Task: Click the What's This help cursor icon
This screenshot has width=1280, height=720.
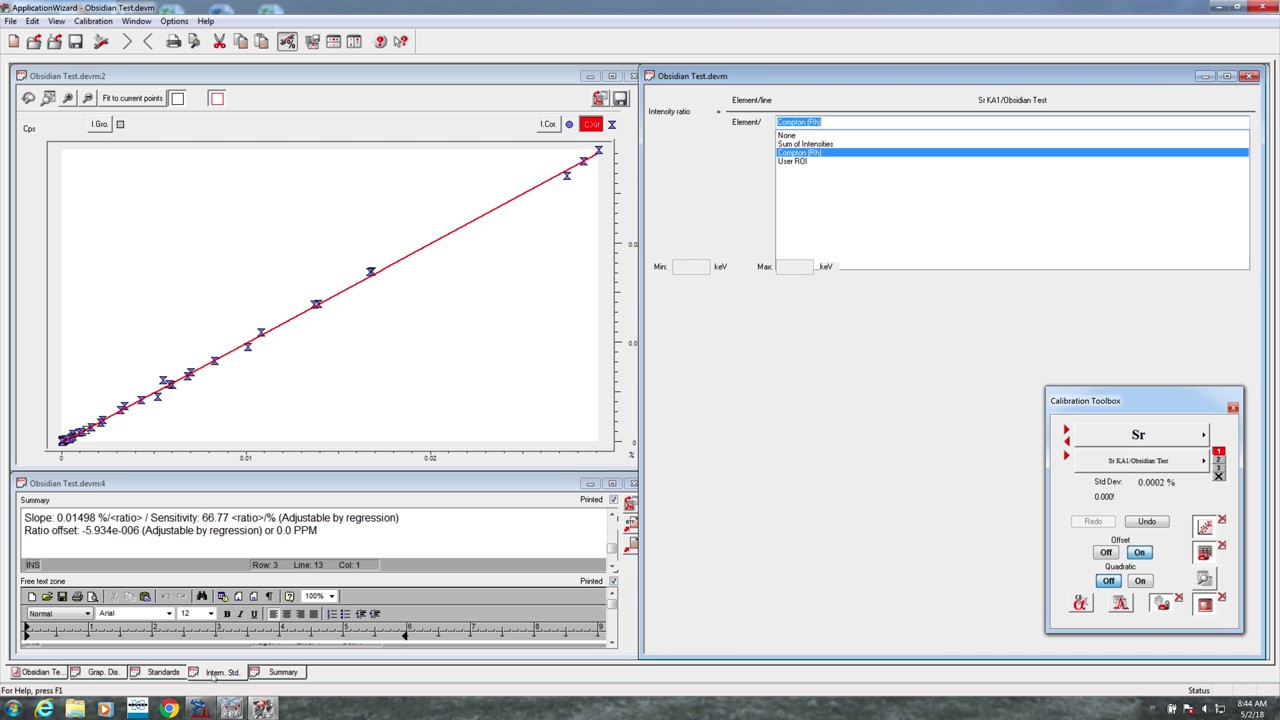Action: [x=401, y=41]
